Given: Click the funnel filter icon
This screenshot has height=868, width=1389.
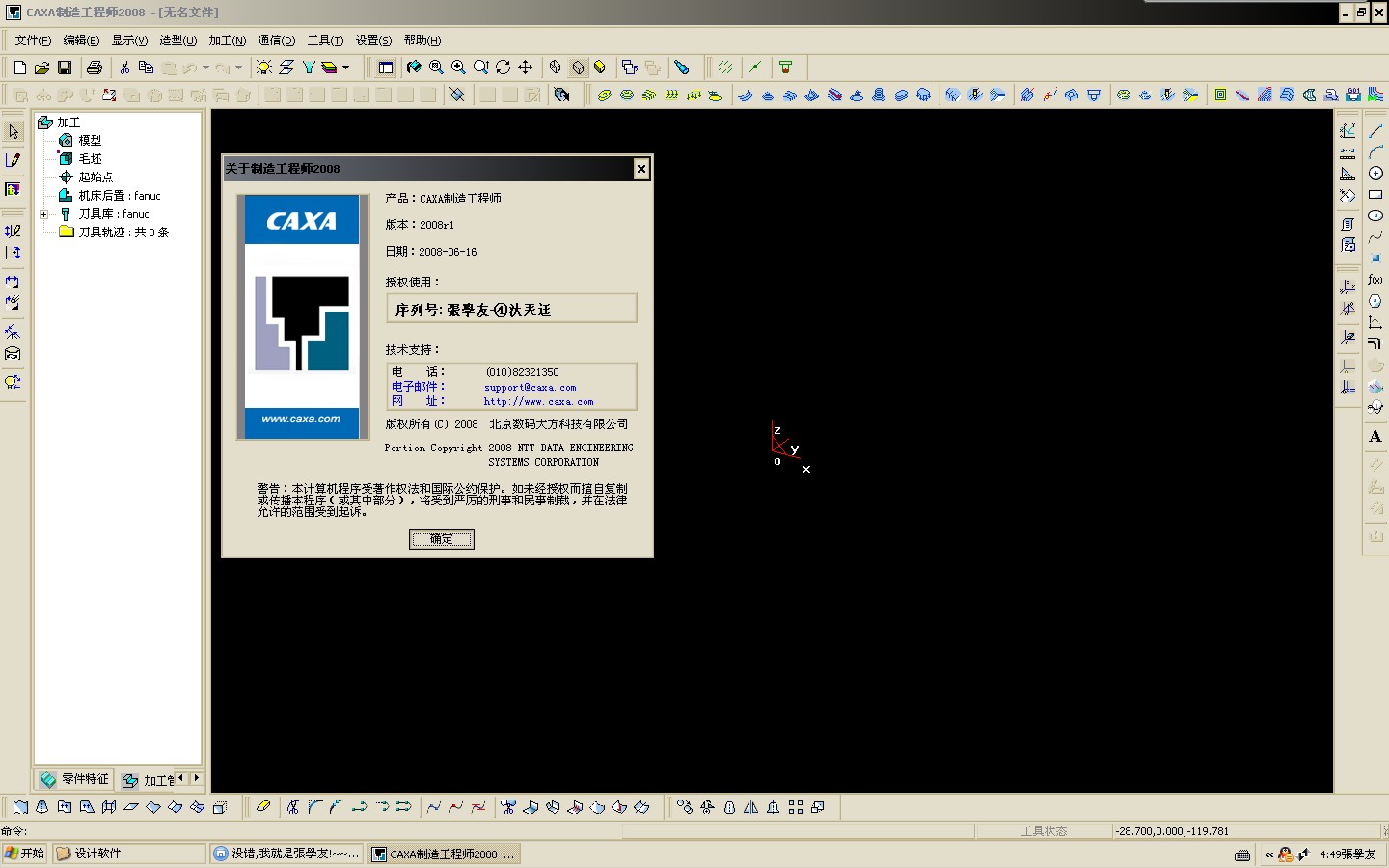Looking at the screenshot, I should click(309, 68).
